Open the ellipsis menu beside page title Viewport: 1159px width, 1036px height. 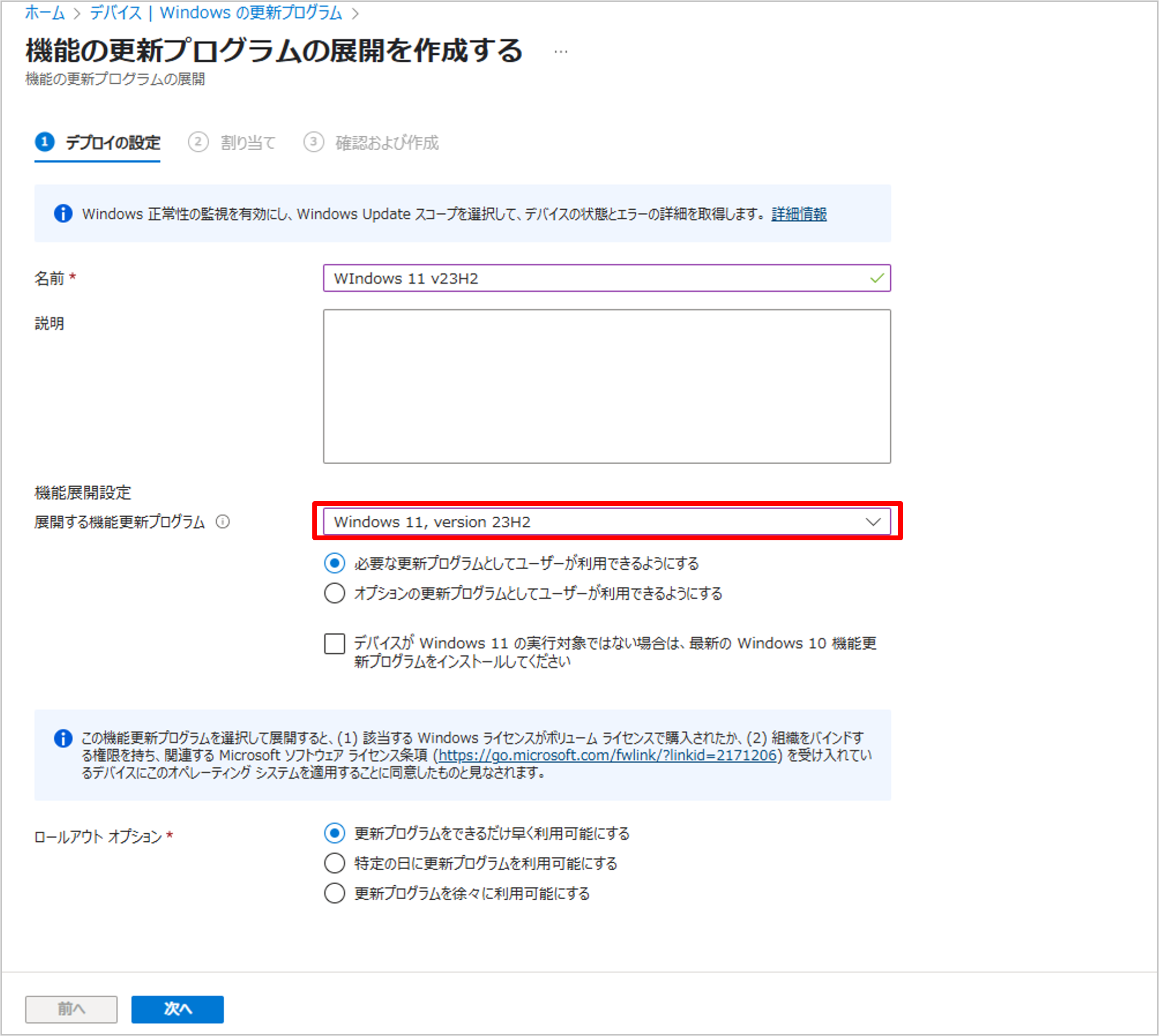pos(561,52)
